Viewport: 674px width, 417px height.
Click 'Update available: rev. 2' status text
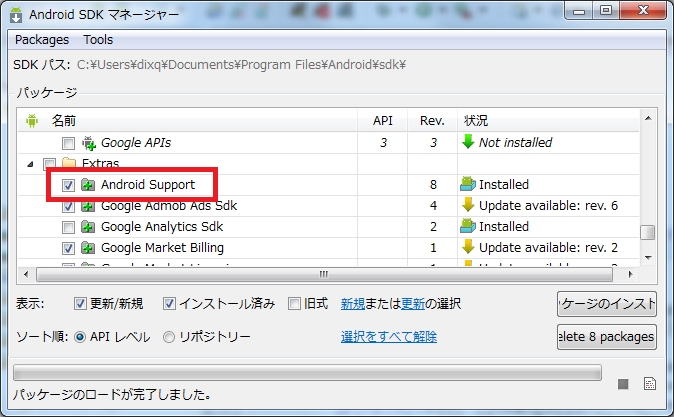(x=548, y=248)
